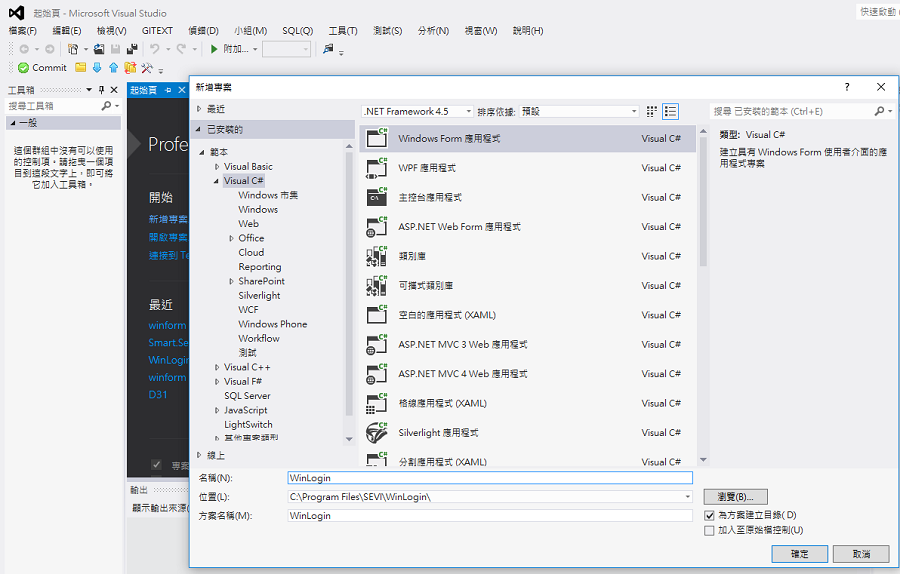Click the toolbox search magnifier icon
This screenshot has width=900, height=574.
coord(106,106)
